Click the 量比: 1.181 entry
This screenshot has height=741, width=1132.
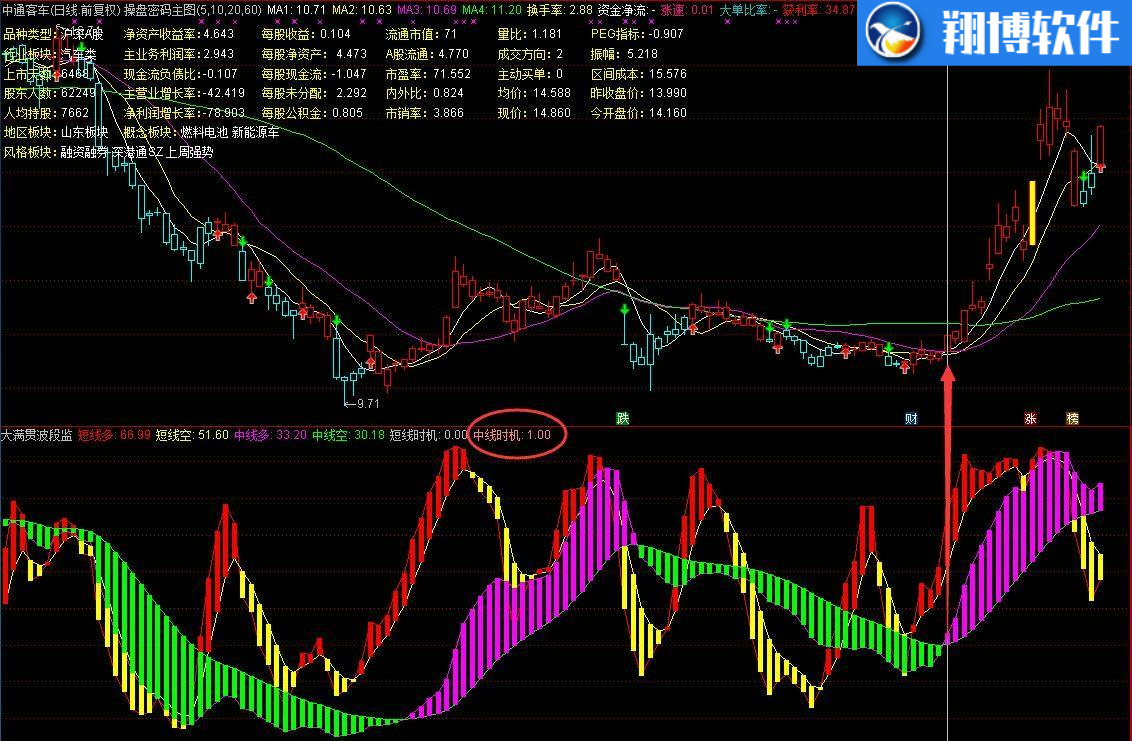529,33
